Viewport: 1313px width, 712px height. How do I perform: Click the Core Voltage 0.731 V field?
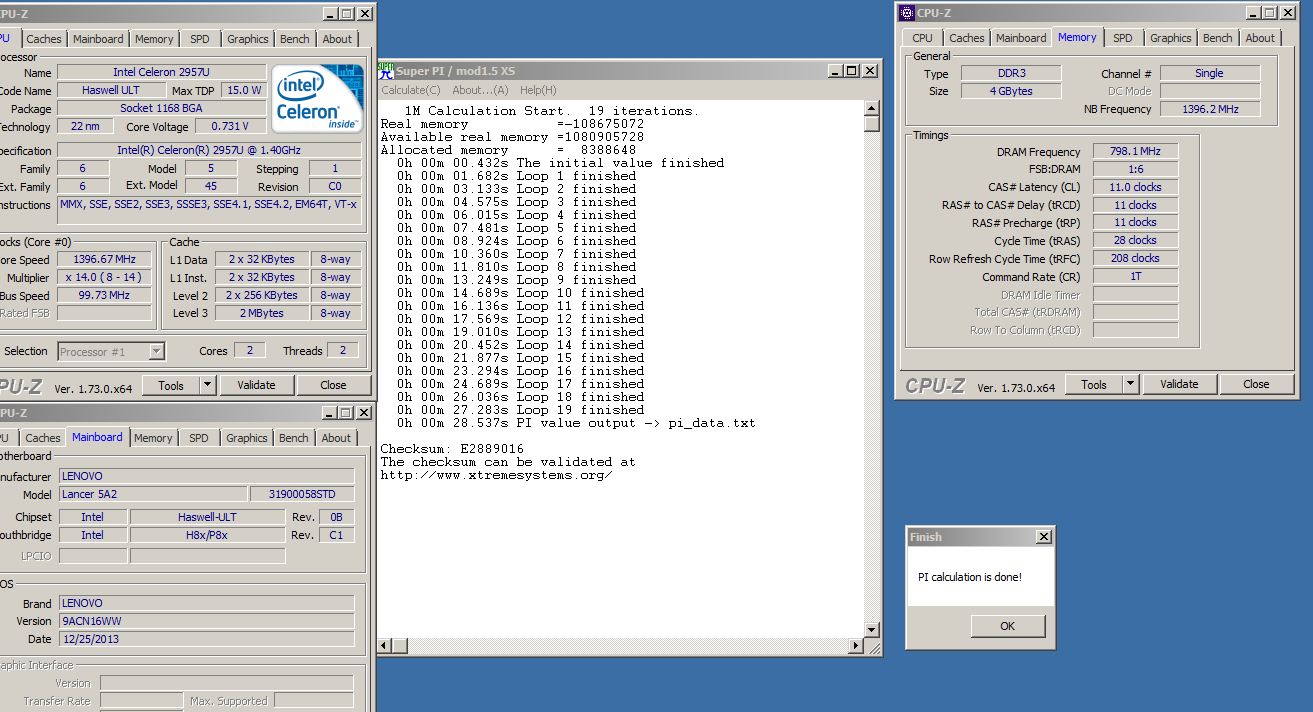tap(231, 127)
